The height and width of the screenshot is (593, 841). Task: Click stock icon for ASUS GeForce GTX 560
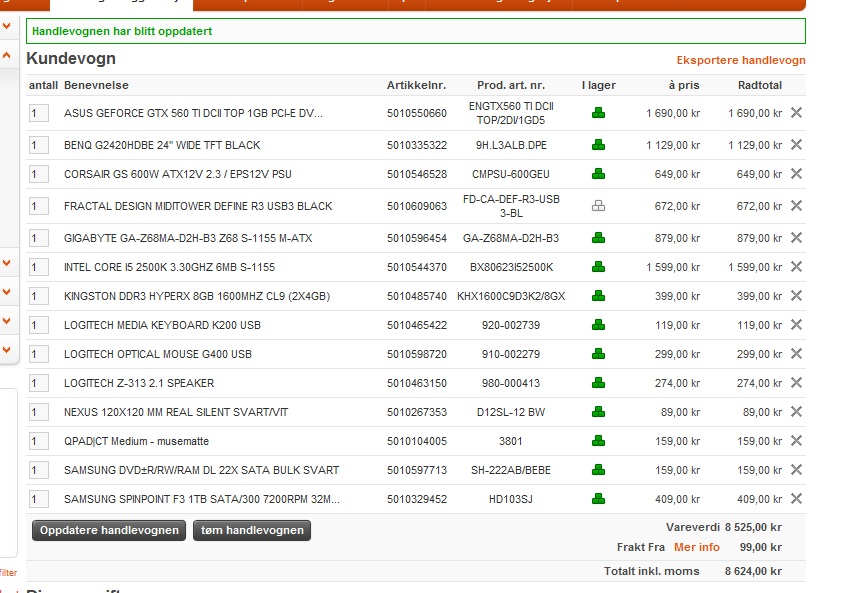tap(599, 113)
